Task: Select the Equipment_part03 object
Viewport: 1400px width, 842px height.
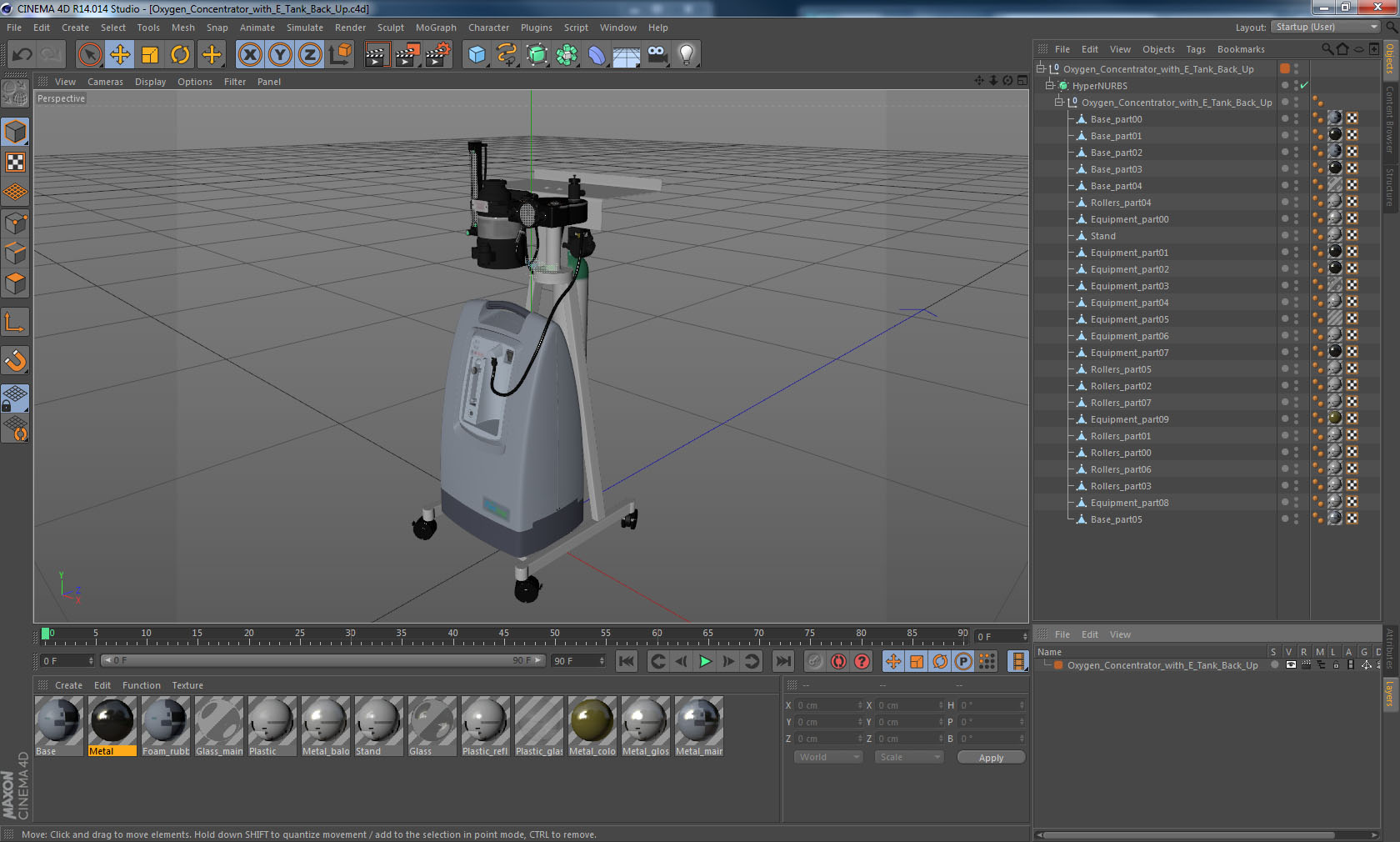Action: [1129, 286]
